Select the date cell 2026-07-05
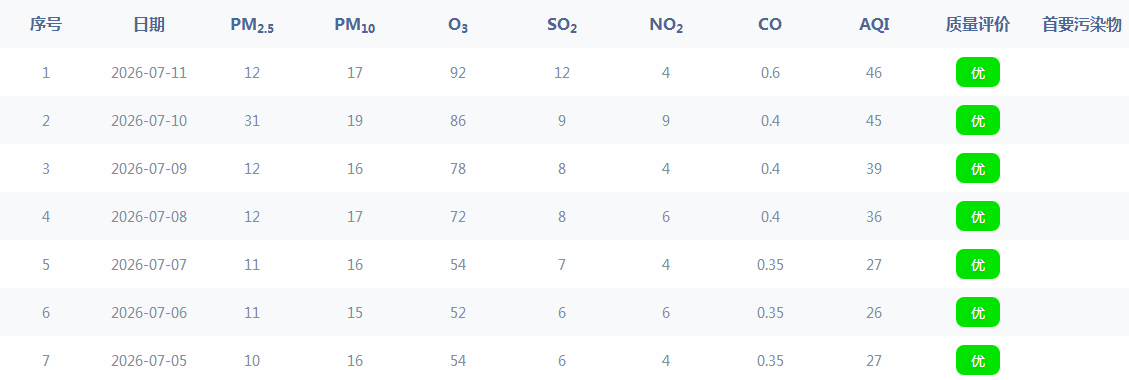1129x380 pixels. click(149, 361)
